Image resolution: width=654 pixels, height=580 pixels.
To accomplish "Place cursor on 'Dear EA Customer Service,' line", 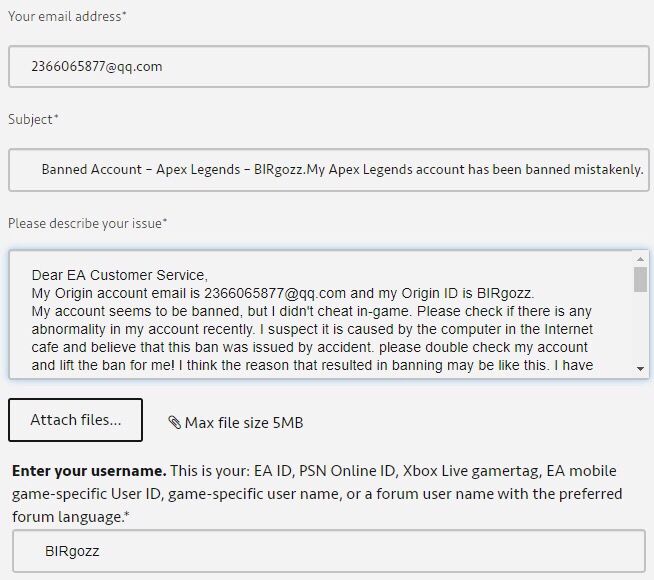I will click(120, 275).
